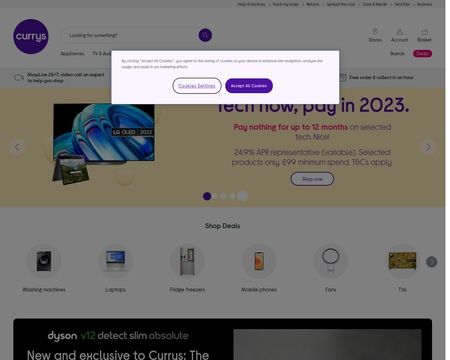Select the first active carousel dot
Image resolution: width=450 pixels, height=360 pixels.
[207, 196]
